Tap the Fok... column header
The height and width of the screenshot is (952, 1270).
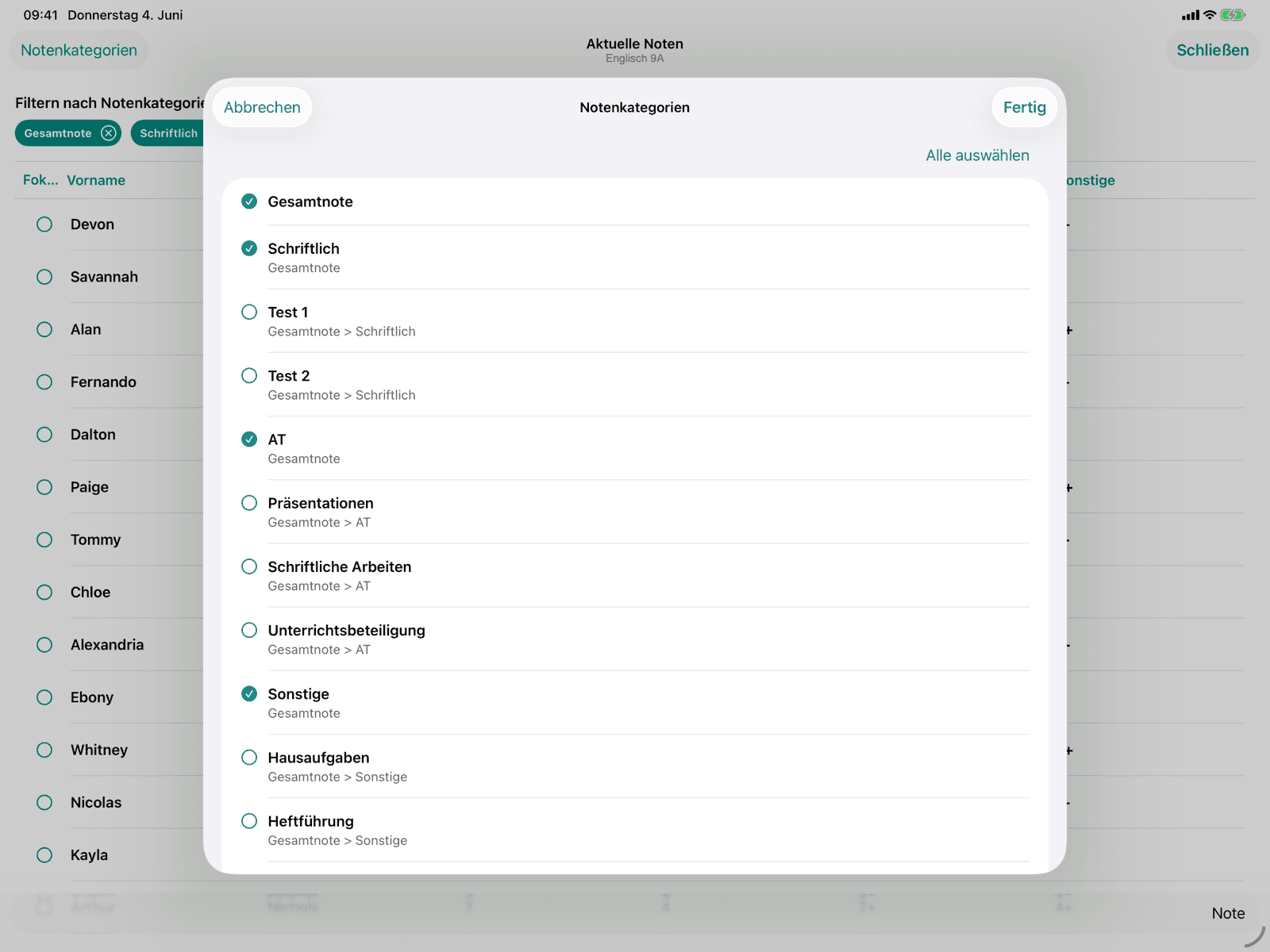(x=40, y=180)
